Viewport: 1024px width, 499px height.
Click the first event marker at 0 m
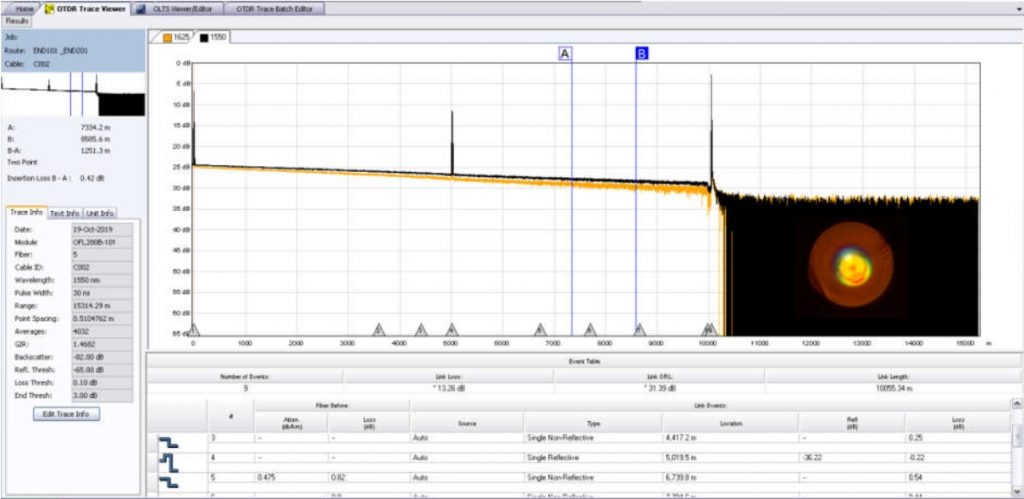point(194,329)
